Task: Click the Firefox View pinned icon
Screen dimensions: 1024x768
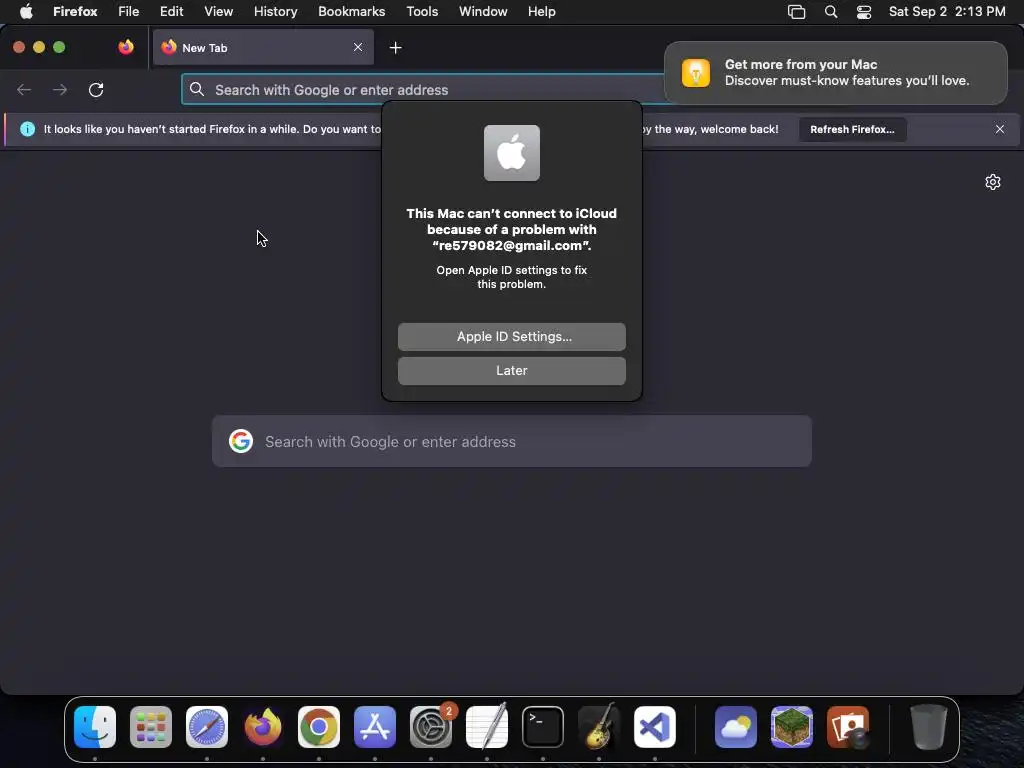Action: tap(126, 47)
